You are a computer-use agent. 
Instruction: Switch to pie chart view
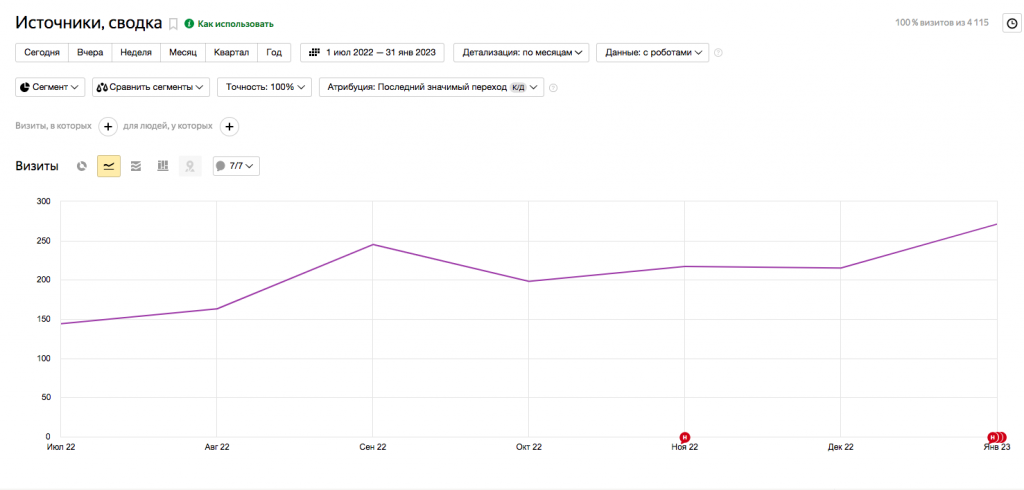click(x=82, y=166)
